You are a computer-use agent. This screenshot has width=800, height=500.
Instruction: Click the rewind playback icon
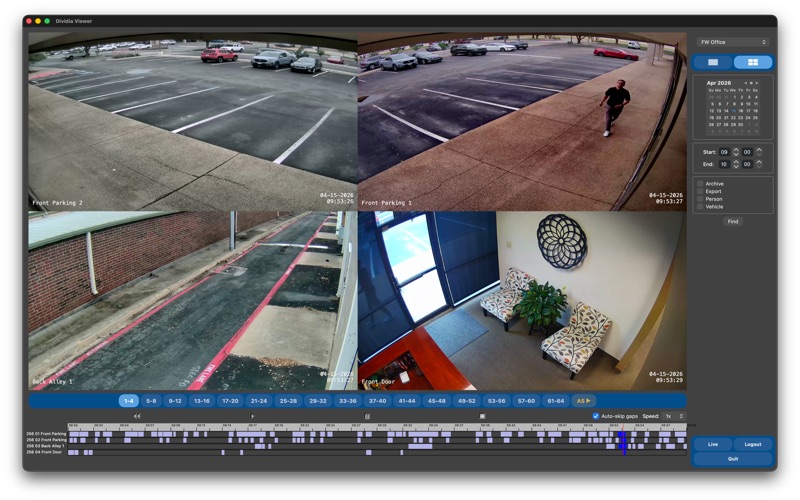137,416
